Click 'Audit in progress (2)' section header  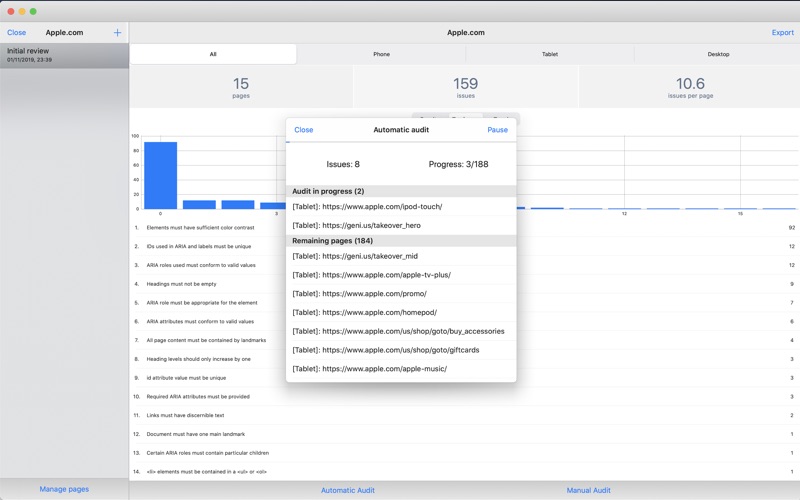point(401,191)
